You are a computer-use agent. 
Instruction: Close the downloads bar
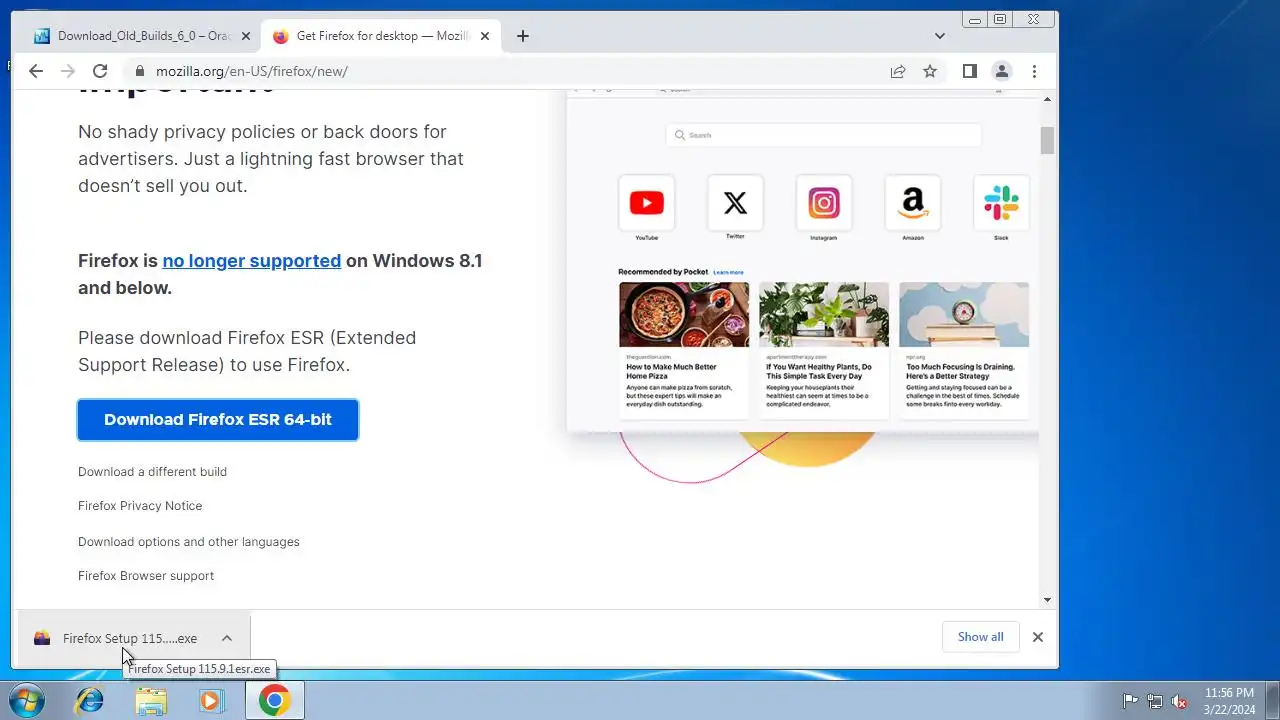(1038, 637)
